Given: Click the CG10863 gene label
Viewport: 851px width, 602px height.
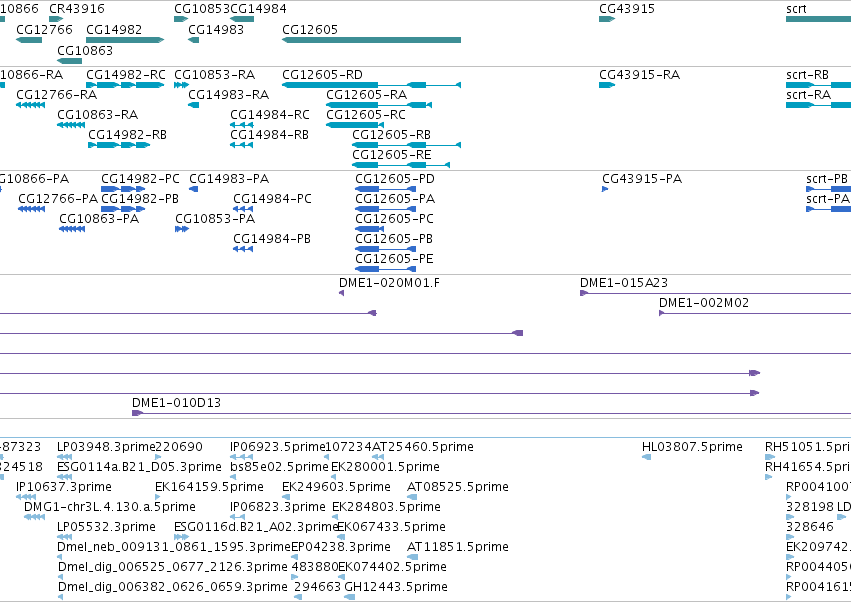Looking at the screenshot, I should (85, 50).
